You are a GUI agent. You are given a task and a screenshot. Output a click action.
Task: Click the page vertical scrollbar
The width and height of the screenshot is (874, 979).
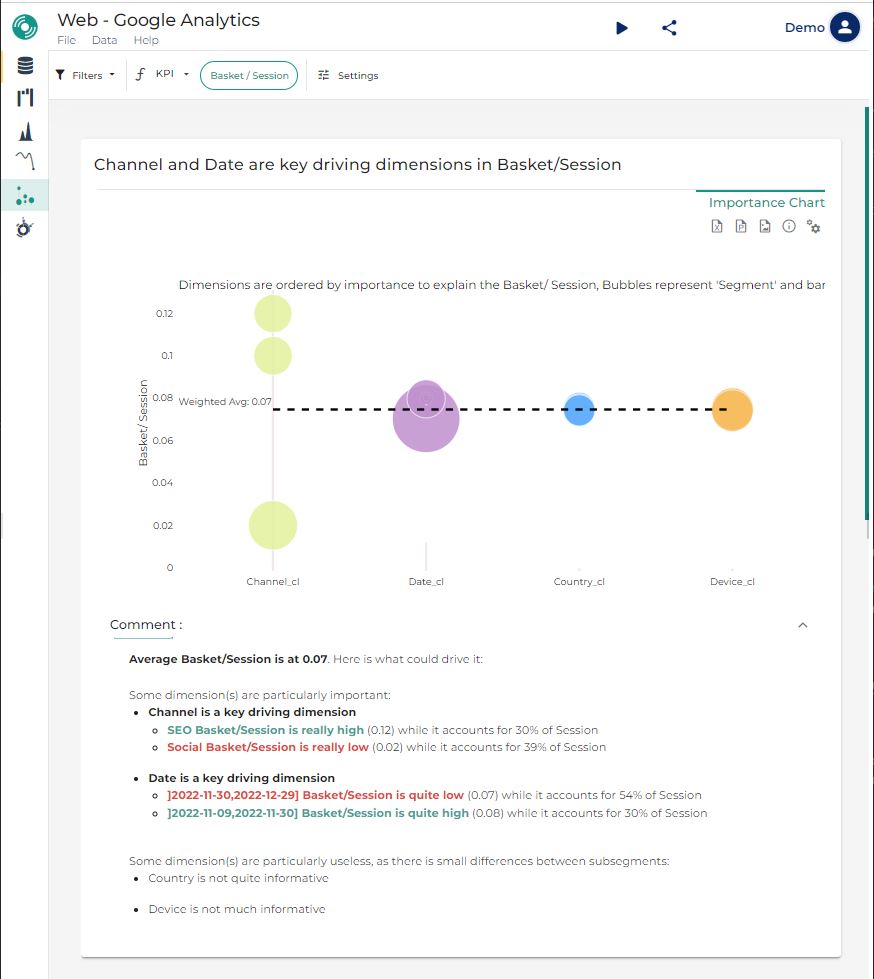coord(867,312)
